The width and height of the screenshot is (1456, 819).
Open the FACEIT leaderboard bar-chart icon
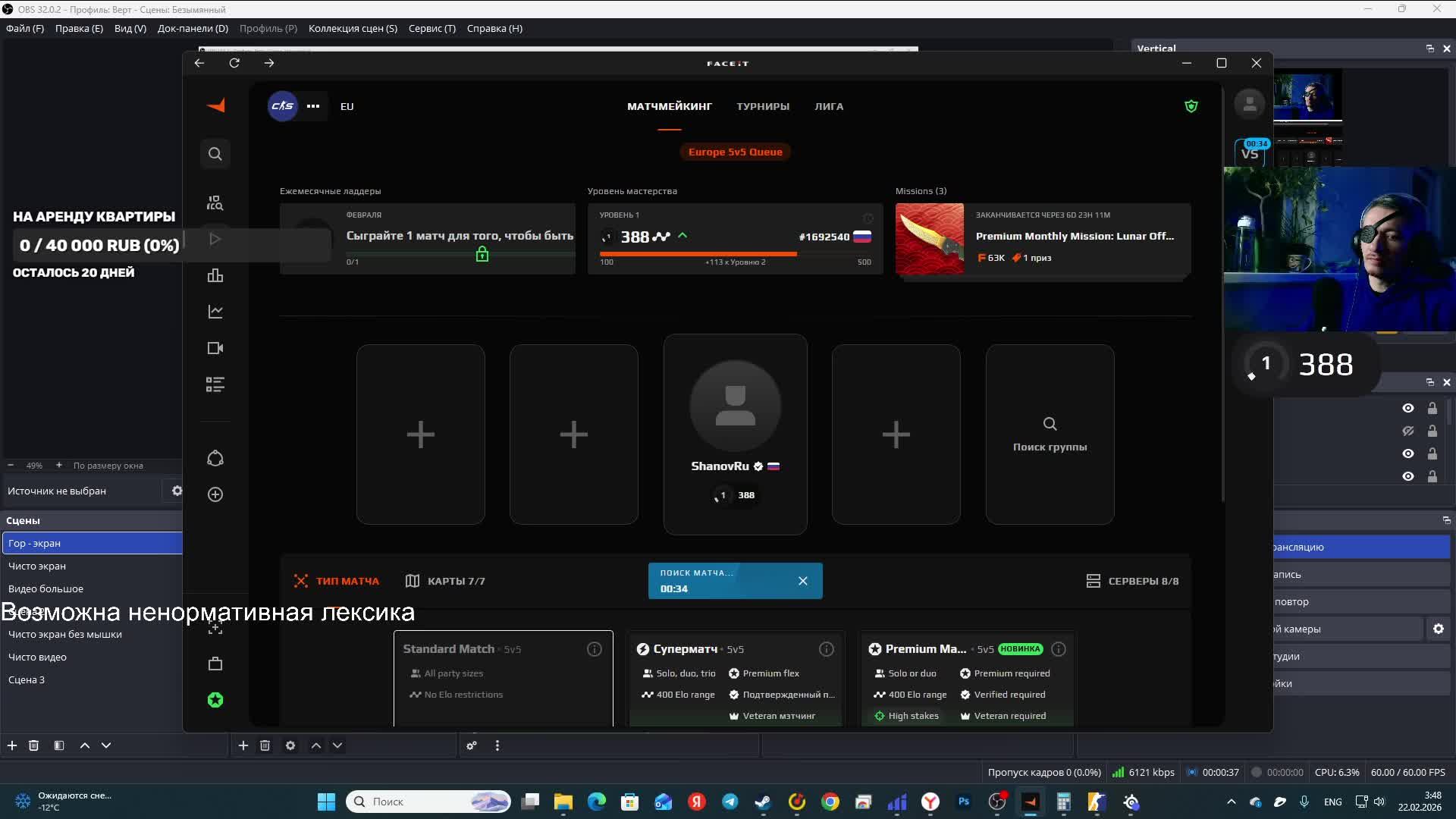(215, 275)
